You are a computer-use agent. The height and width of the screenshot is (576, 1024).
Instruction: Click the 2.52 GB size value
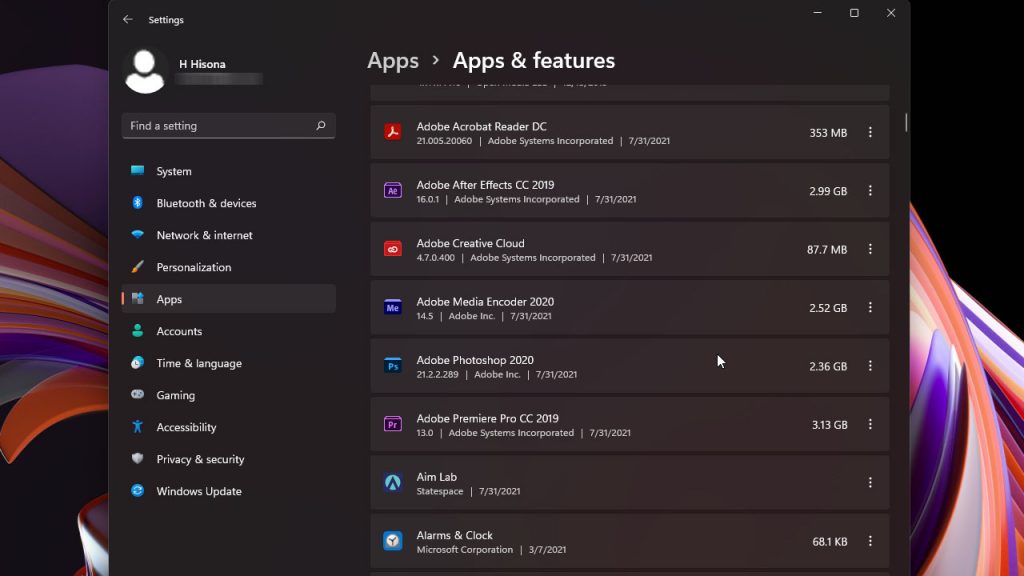tap(828, 308)
